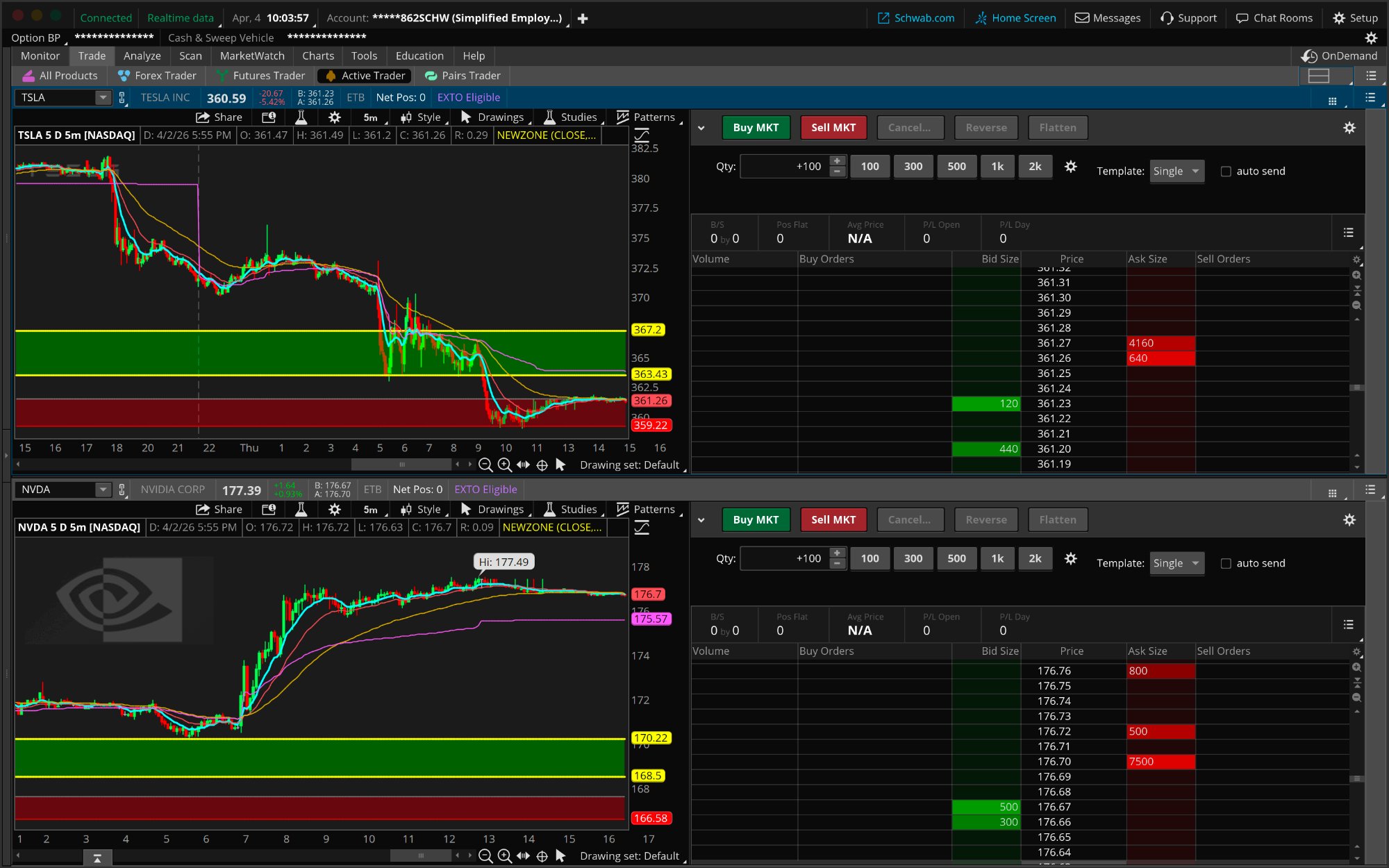Click the corporate events flag icon on TSLA chart
This screenshot has width=1389, height=868.
(x=269, y=117)
